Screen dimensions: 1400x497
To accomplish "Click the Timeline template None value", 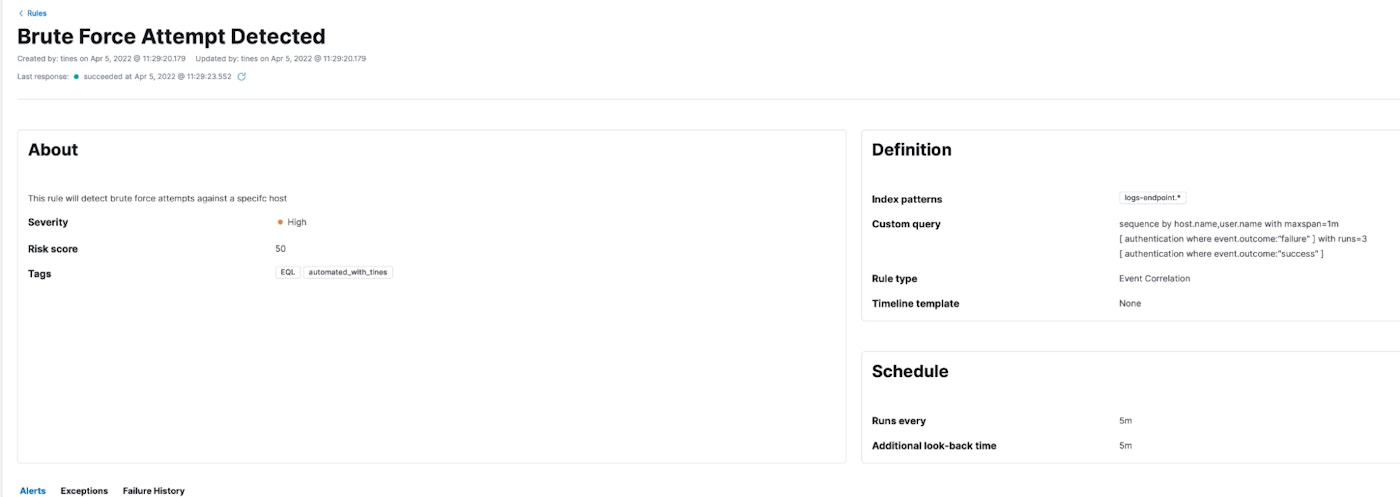I will [x=1130, y=303].
